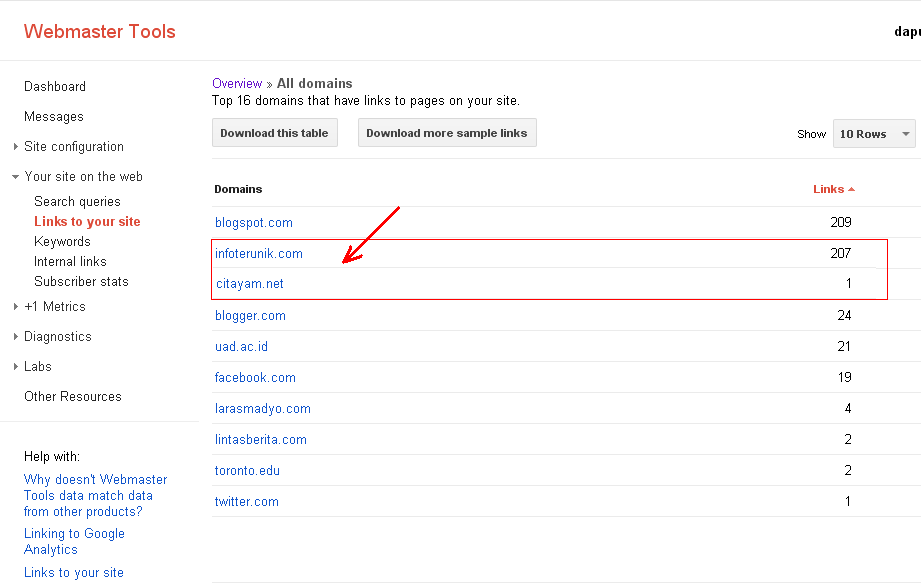Click the 209 links count for blogspot.com

841,222
